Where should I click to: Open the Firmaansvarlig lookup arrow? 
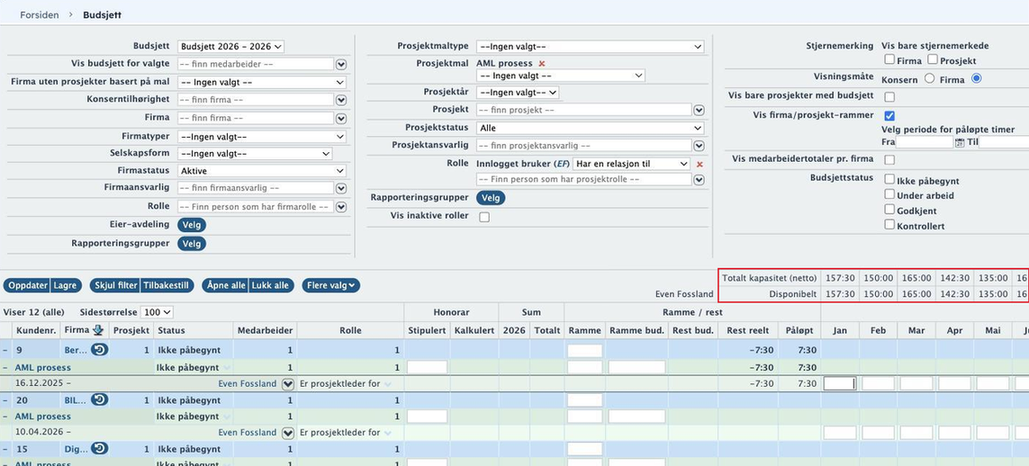click(x=341, y=188)
